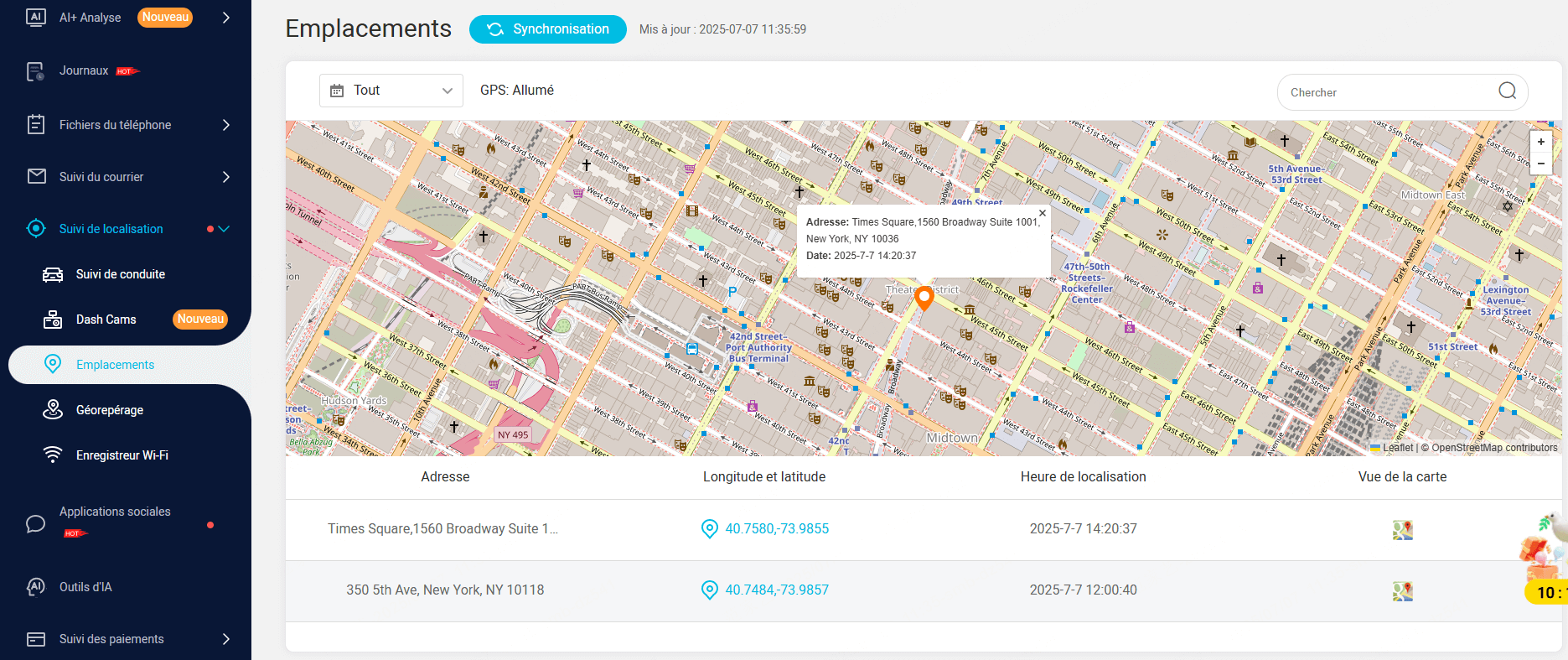
Task: Click the Dash Cams camera icon
Action: point(53,320)
